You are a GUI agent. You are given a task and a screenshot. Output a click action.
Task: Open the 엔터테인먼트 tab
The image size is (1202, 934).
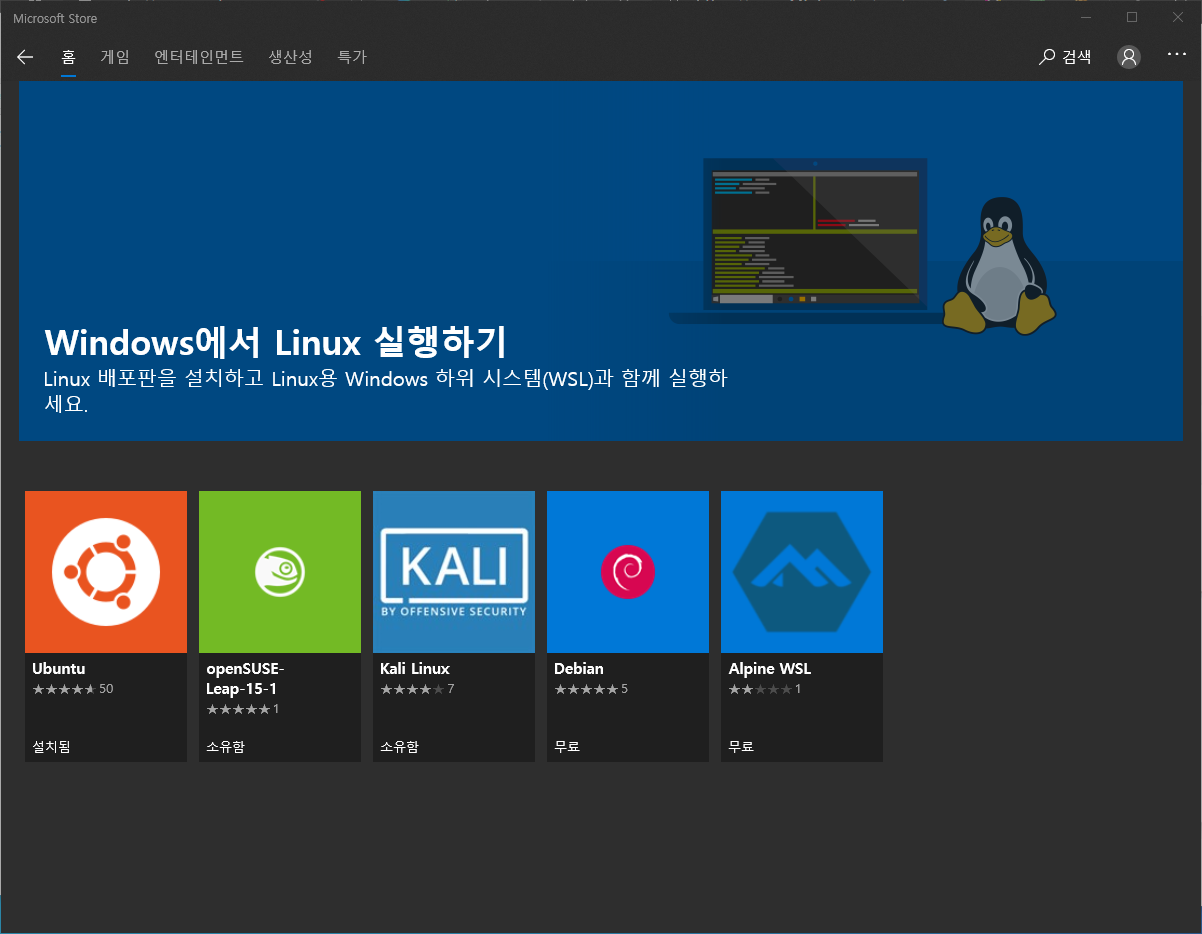click(x=199, y=57)
